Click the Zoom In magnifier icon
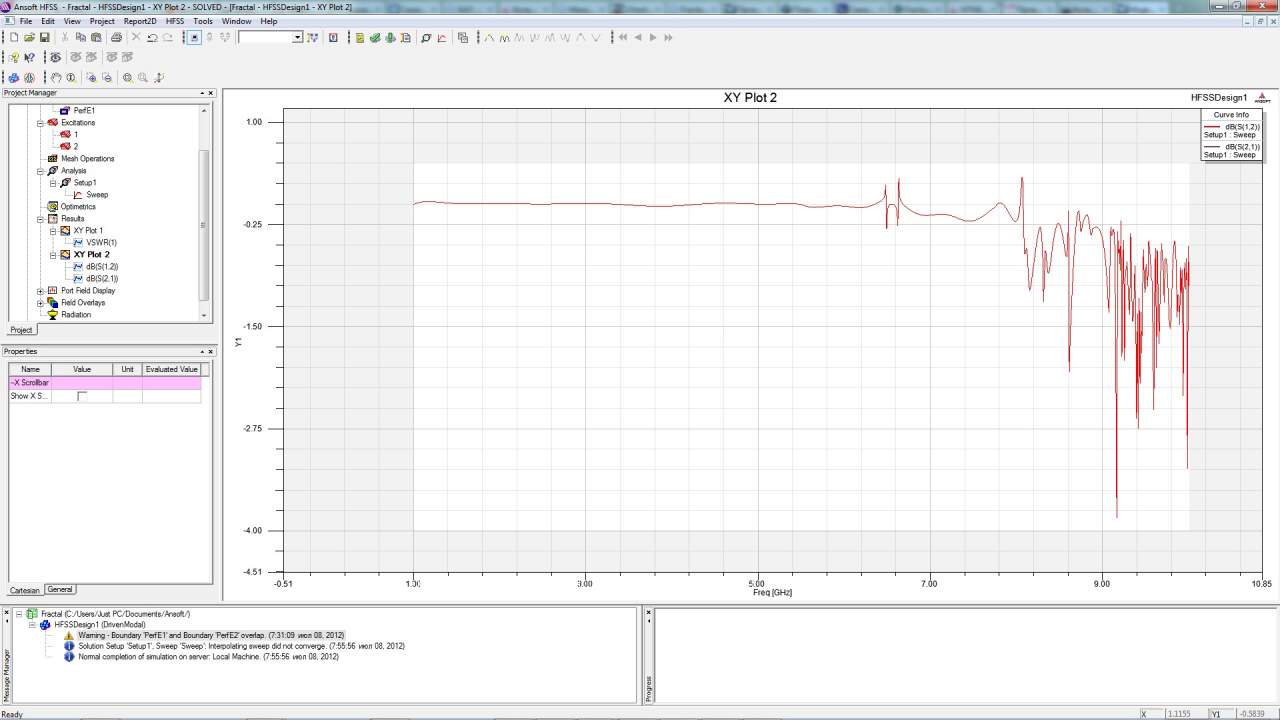 pos(127,78)
